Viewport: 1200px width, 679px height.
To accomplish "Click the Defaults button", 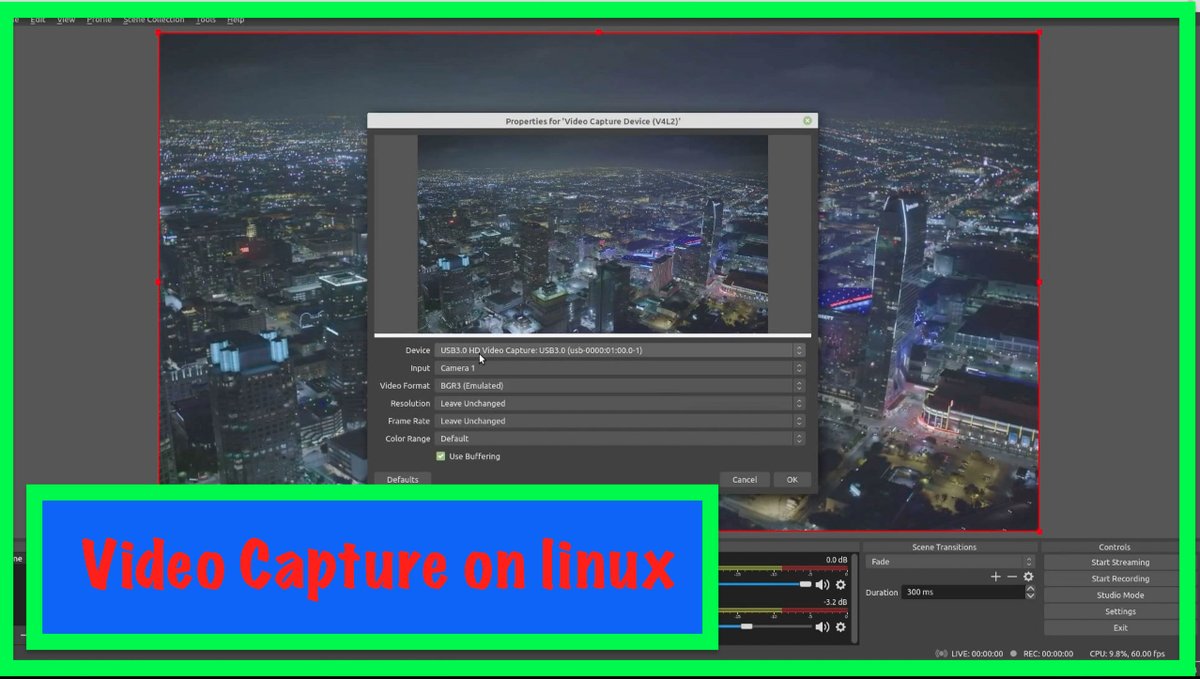I will (402, 479).
